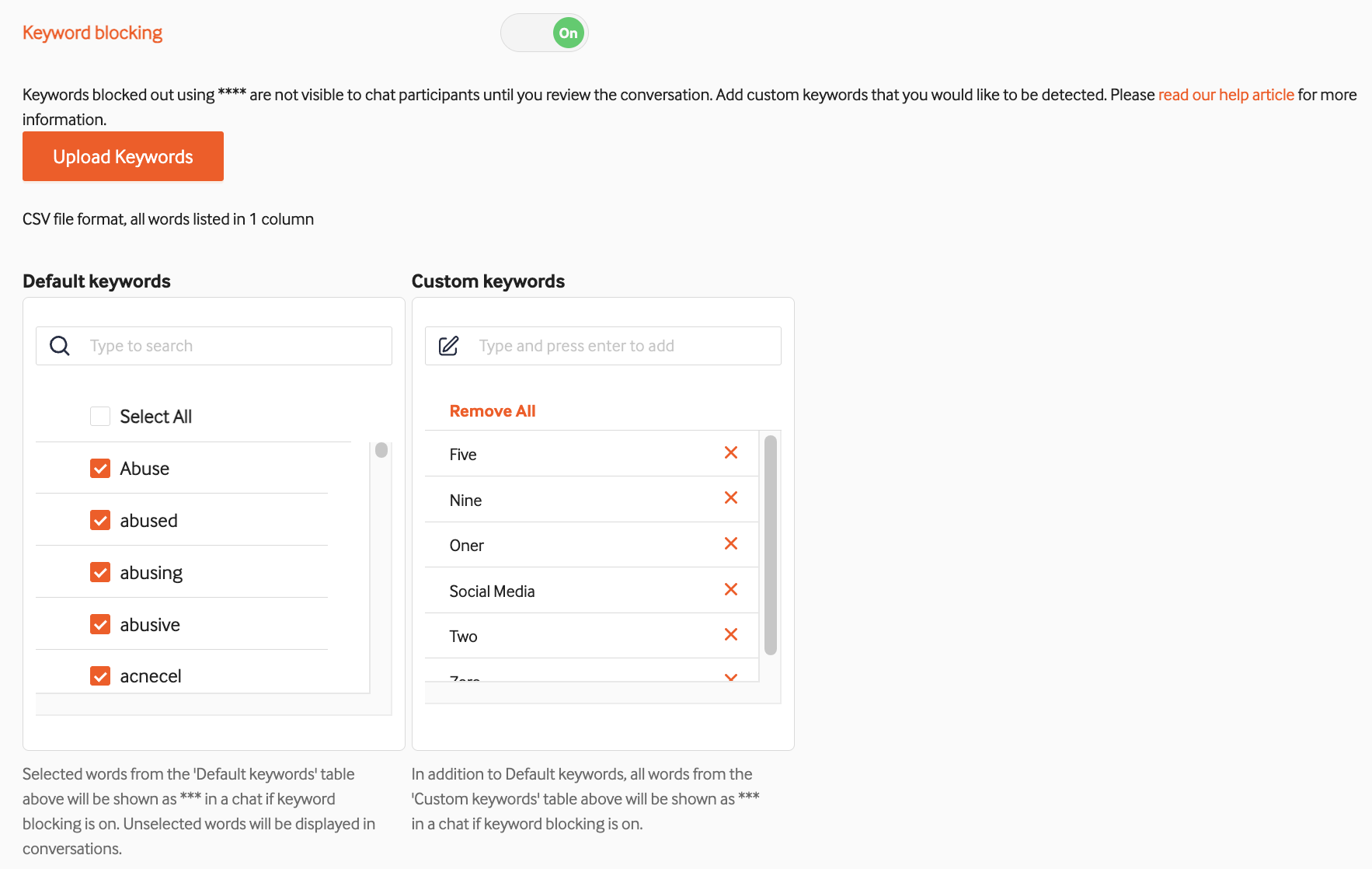
Task: Click the pencil icon in Custom keywords field
Action: [448, 345]
